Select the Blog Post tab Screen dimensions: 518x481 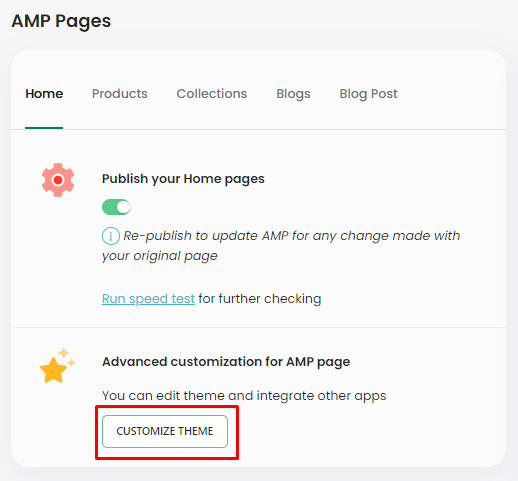pyautogui.click(x=368, y=94)
